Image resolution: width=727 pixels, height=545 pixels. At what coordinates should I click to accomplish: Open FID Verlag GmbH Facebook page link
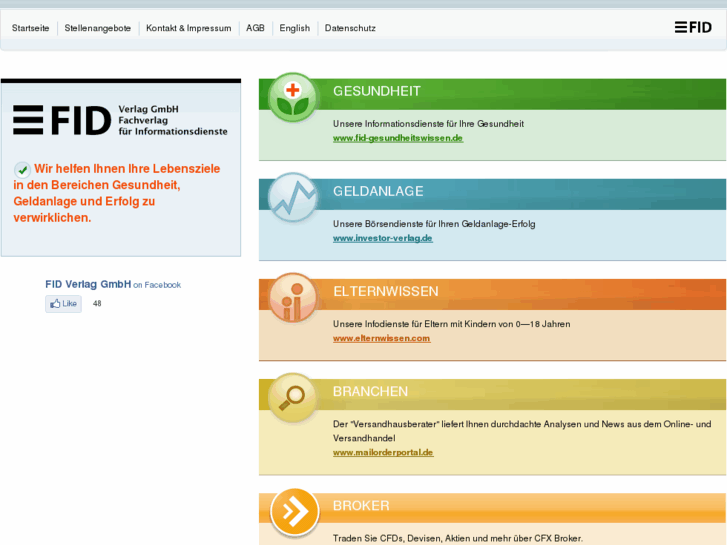(88, 284)
